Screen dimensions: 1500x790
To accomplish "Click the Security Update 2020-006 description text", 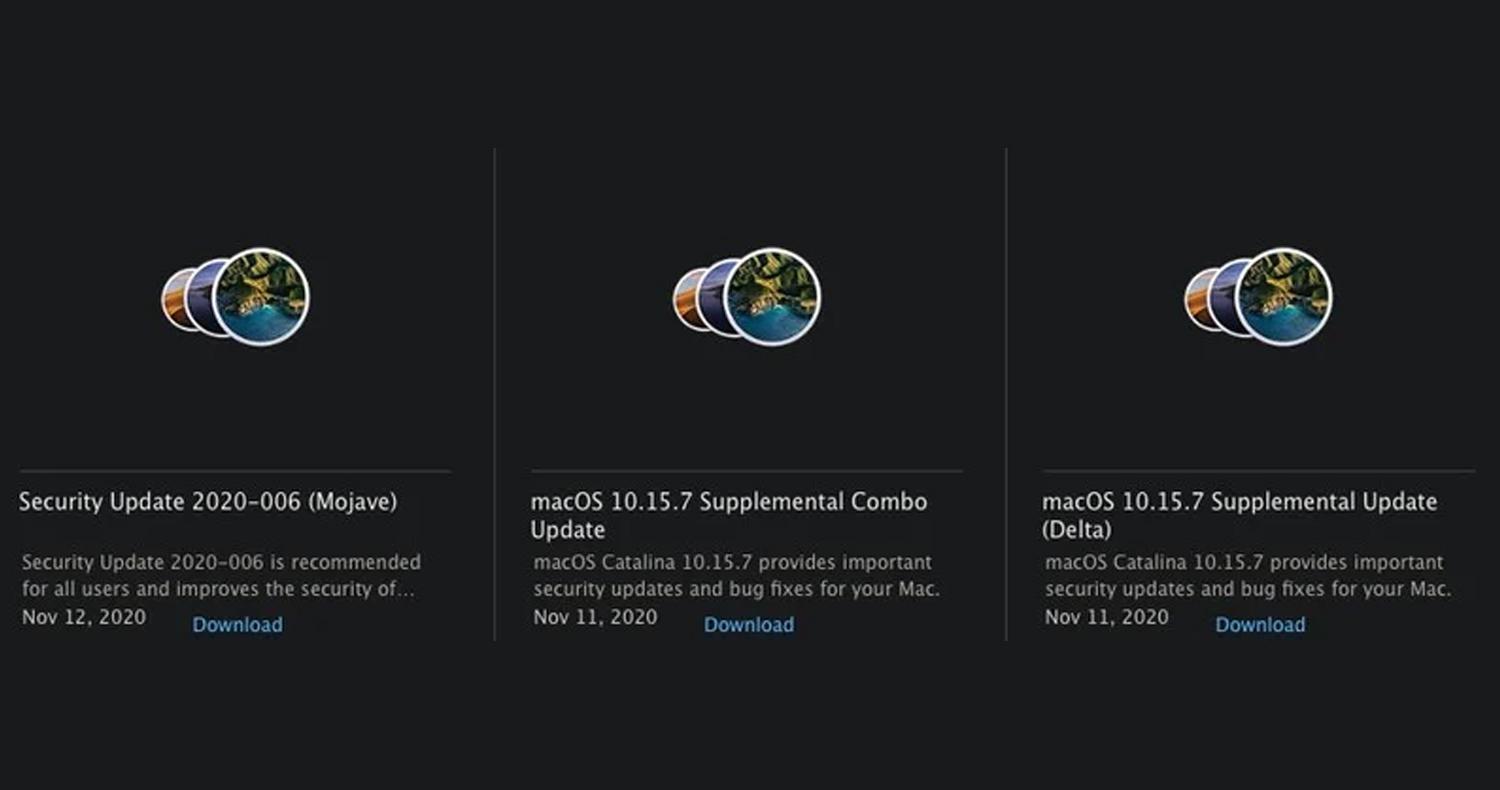I will tap(221, 576).
